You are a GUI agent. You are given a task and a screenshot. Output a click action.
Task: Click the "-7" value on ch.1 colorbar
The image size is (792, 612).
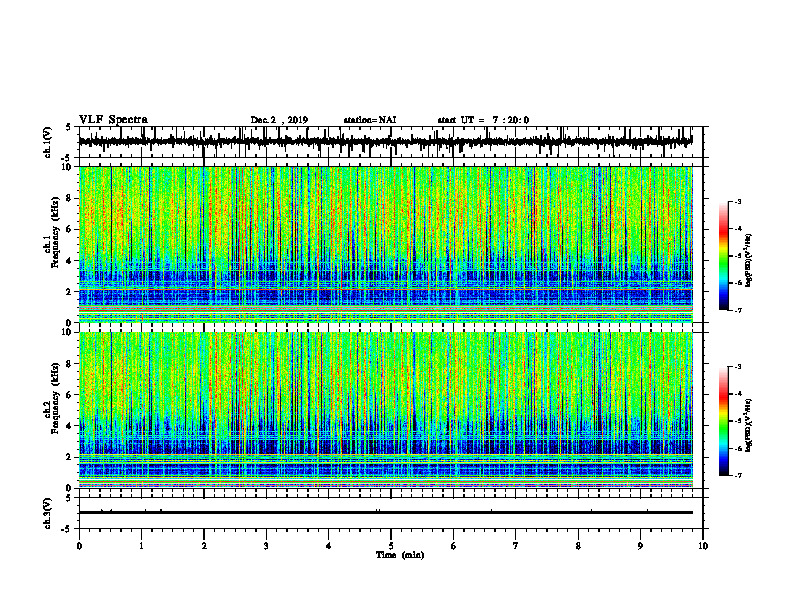click(738, 310)
